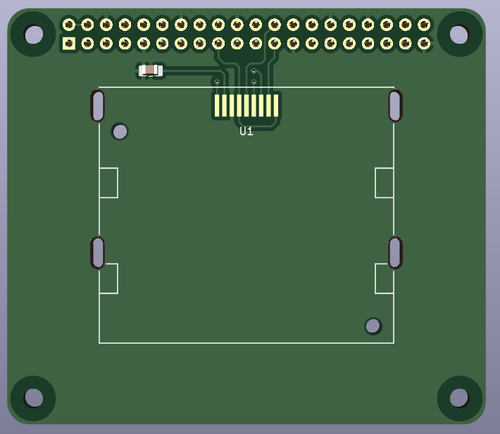The image size is (500, 434).
Task: Select the upper-left oval slot on U1 outline
Action: pyautogui.click(x=97, y=106)
